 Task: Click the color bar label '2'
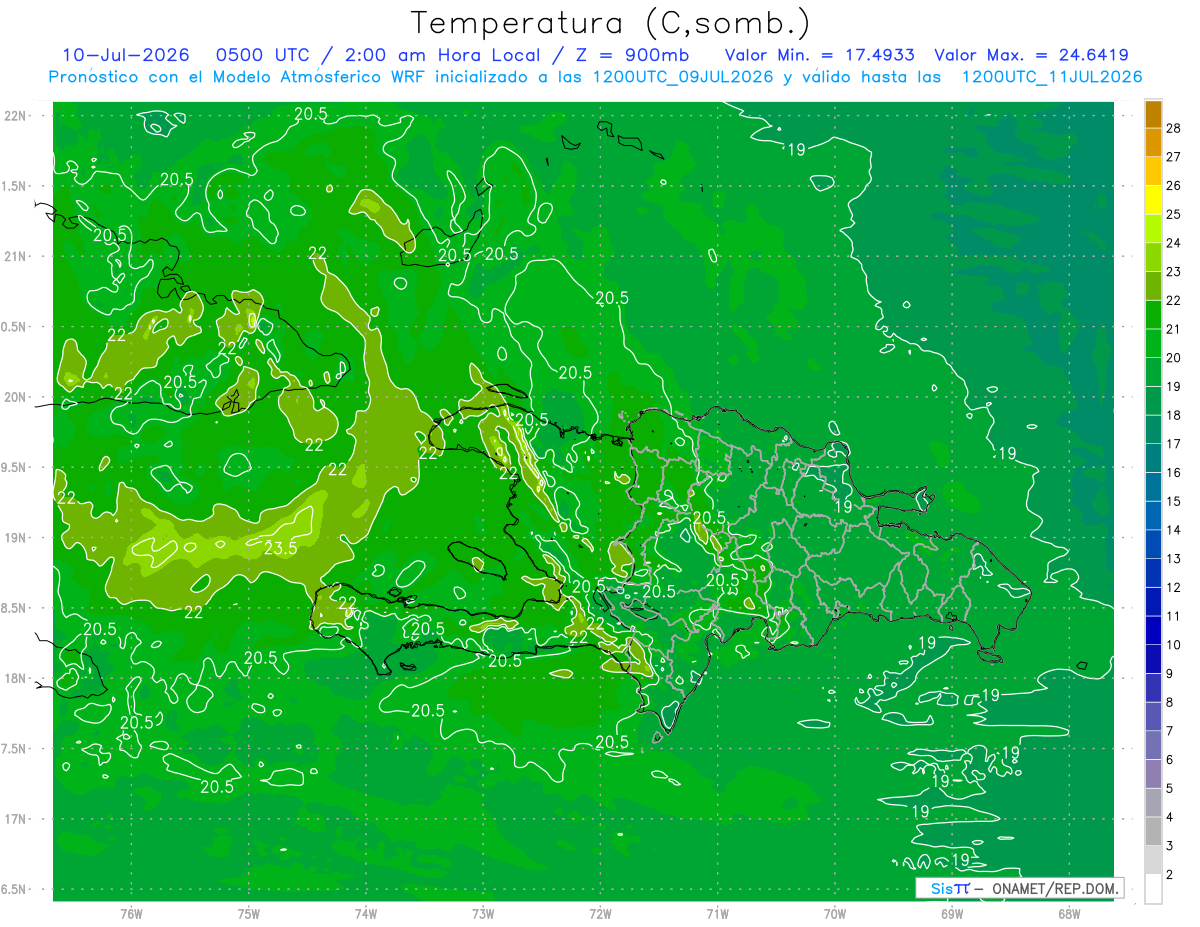(x=1170, y=874)
